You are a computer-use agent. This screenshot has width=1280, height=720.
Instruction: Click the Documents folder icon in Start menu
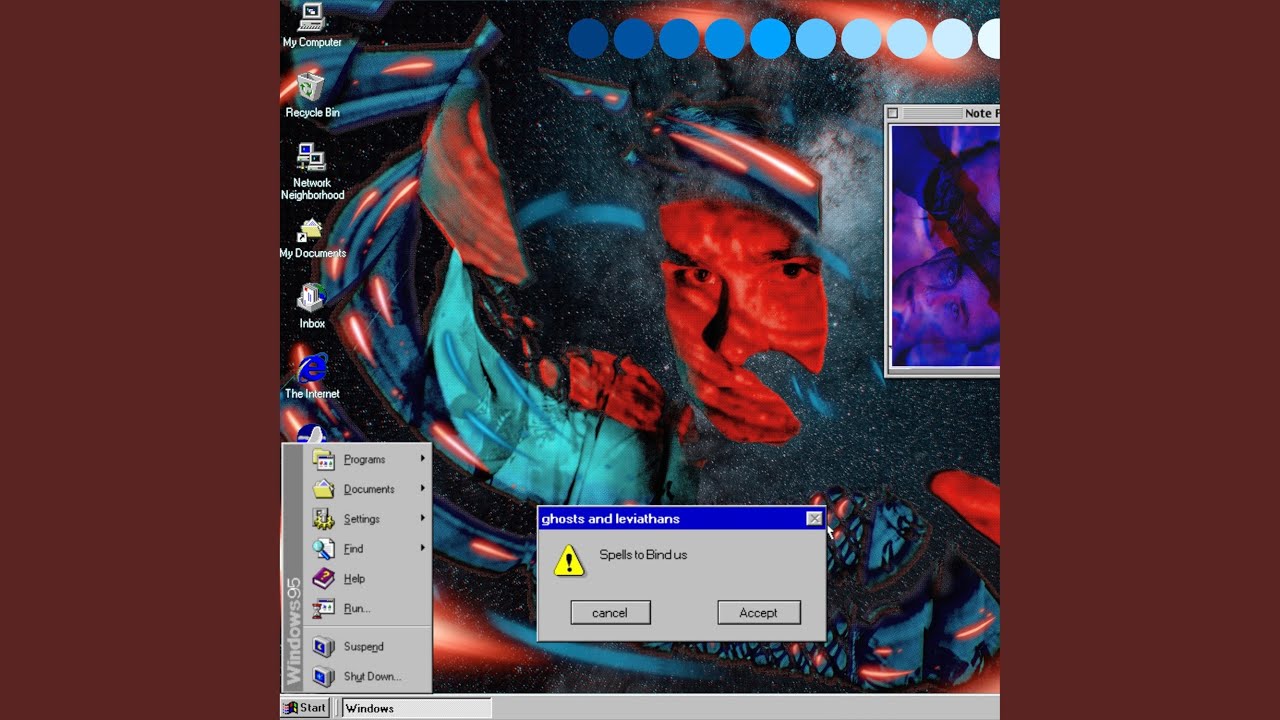323,489
